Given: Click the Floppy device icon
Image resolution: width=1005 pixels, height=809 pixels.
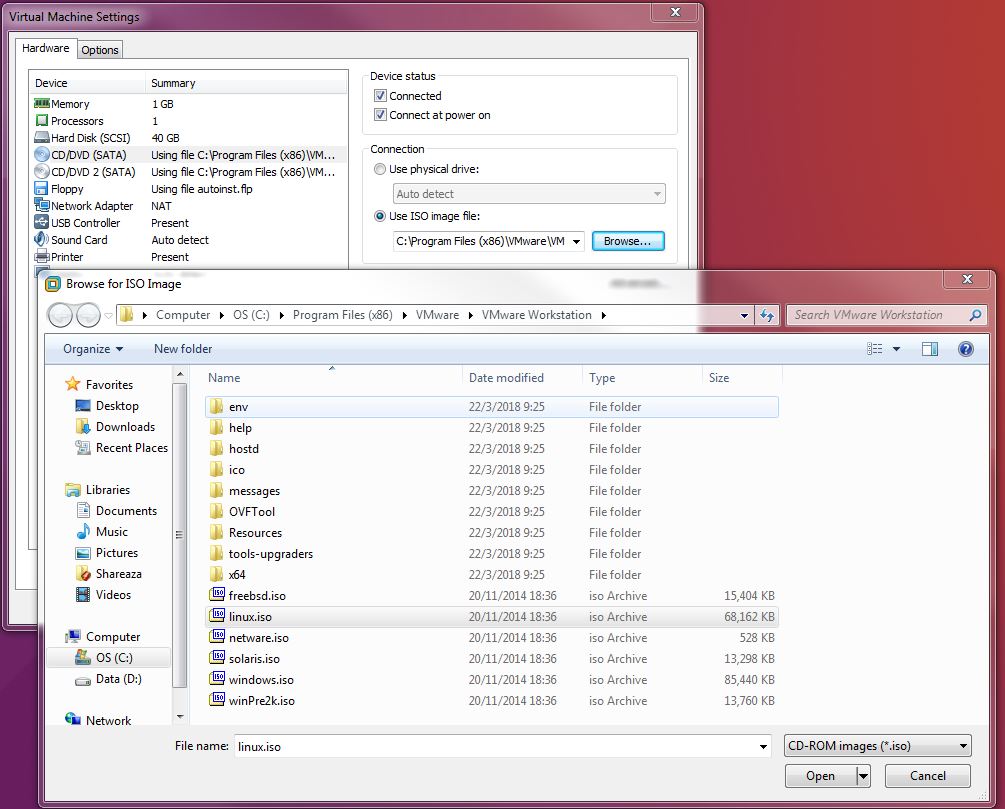Looking at the screenshot, I should pyautogui.click(x=41, y=188).
